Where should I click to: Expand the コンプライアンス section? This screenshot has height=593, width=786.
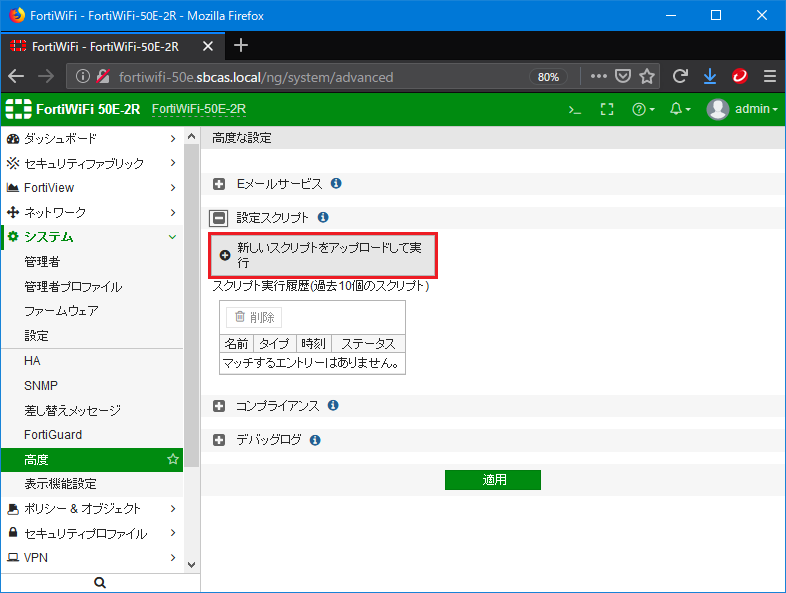(x=219, y=406)
